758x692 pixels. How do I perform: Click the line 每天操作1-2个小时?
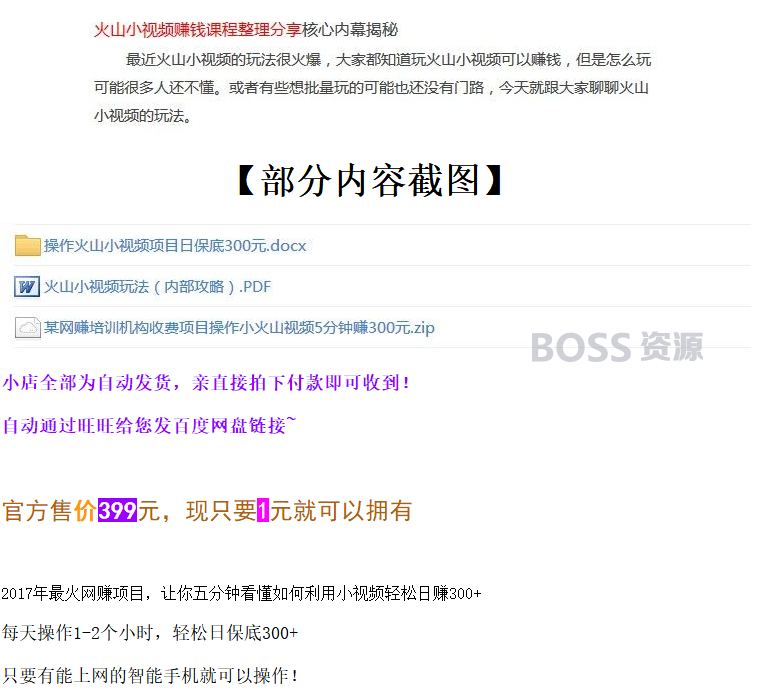pyautogui.click(x=150, y=633)
